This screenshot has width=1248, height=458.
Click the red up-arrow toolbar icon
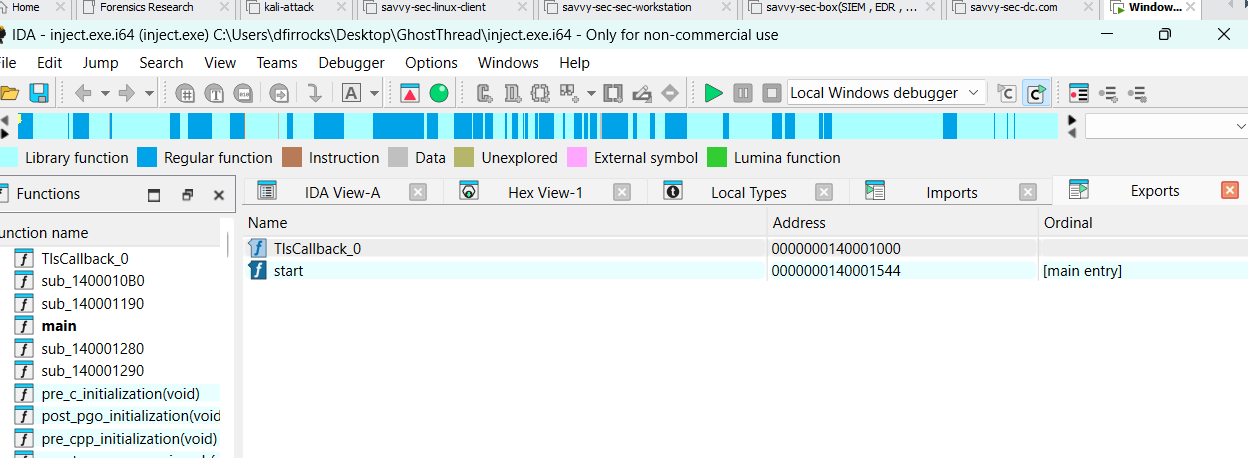pos(410,93)
